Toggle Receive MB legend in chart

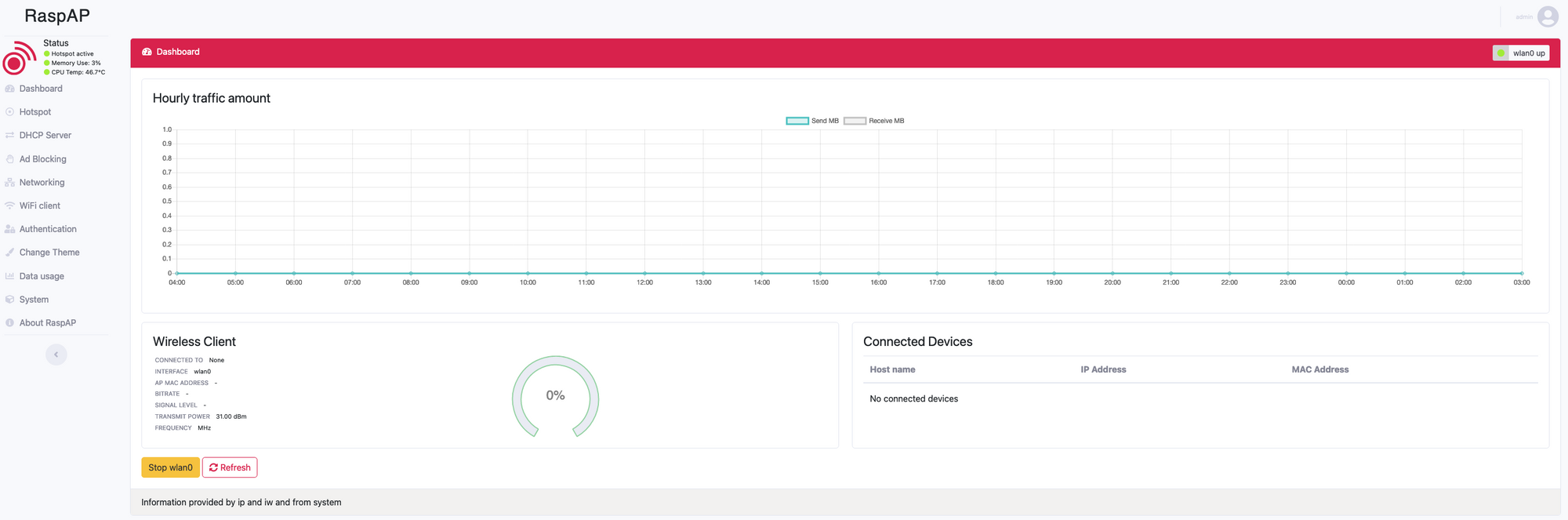point(874,121)
